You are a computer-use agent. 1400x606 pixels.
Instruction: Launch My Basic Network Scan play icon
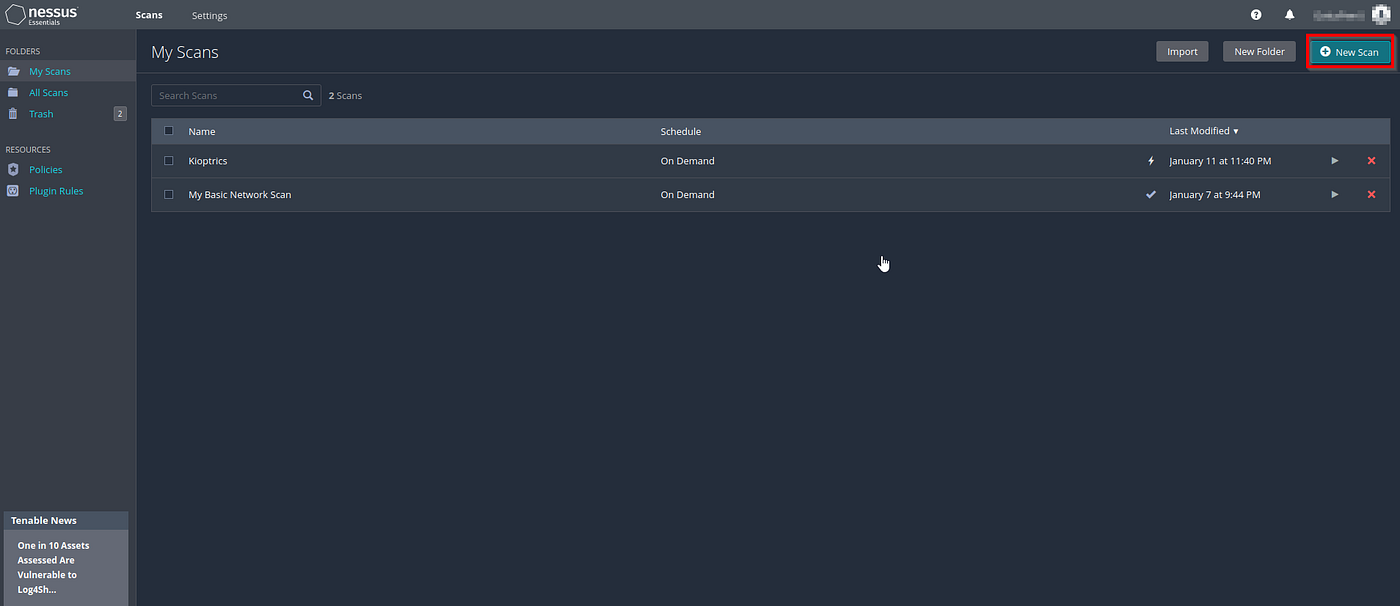[1334, 195]
